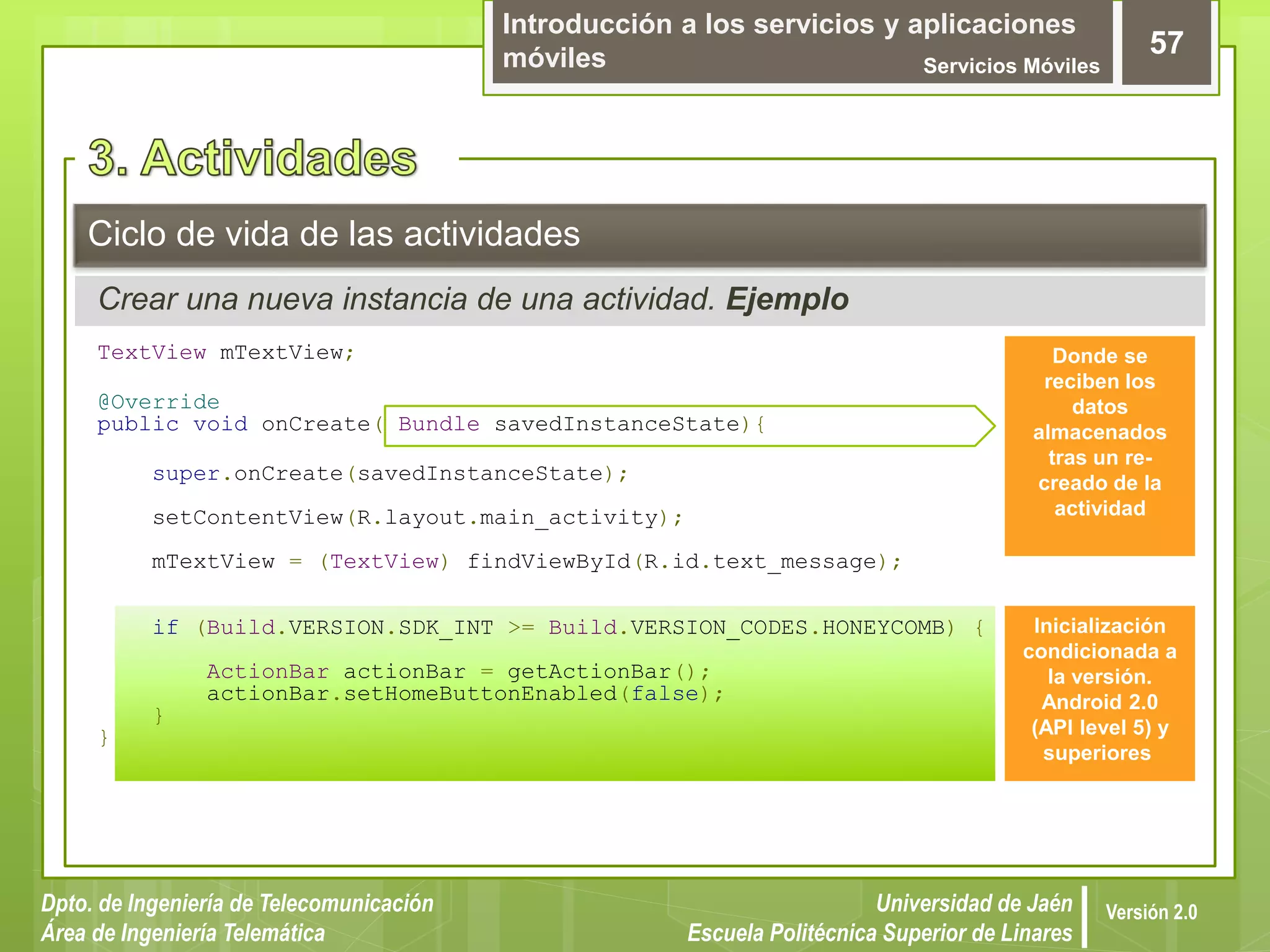
Task: Click footer 'Dpto. de Ingeniería de Telecomunicación'
Action: pos(238,903)
